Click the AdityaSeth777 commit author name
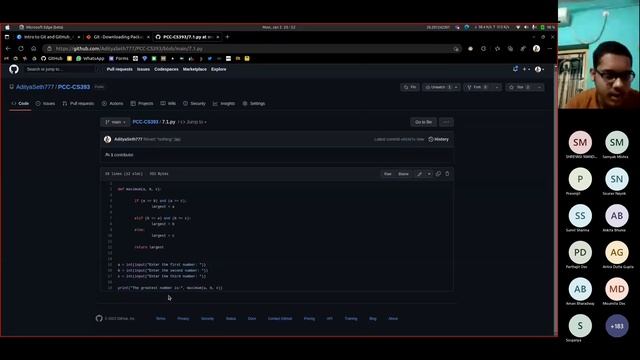 (x=128, y=139)
